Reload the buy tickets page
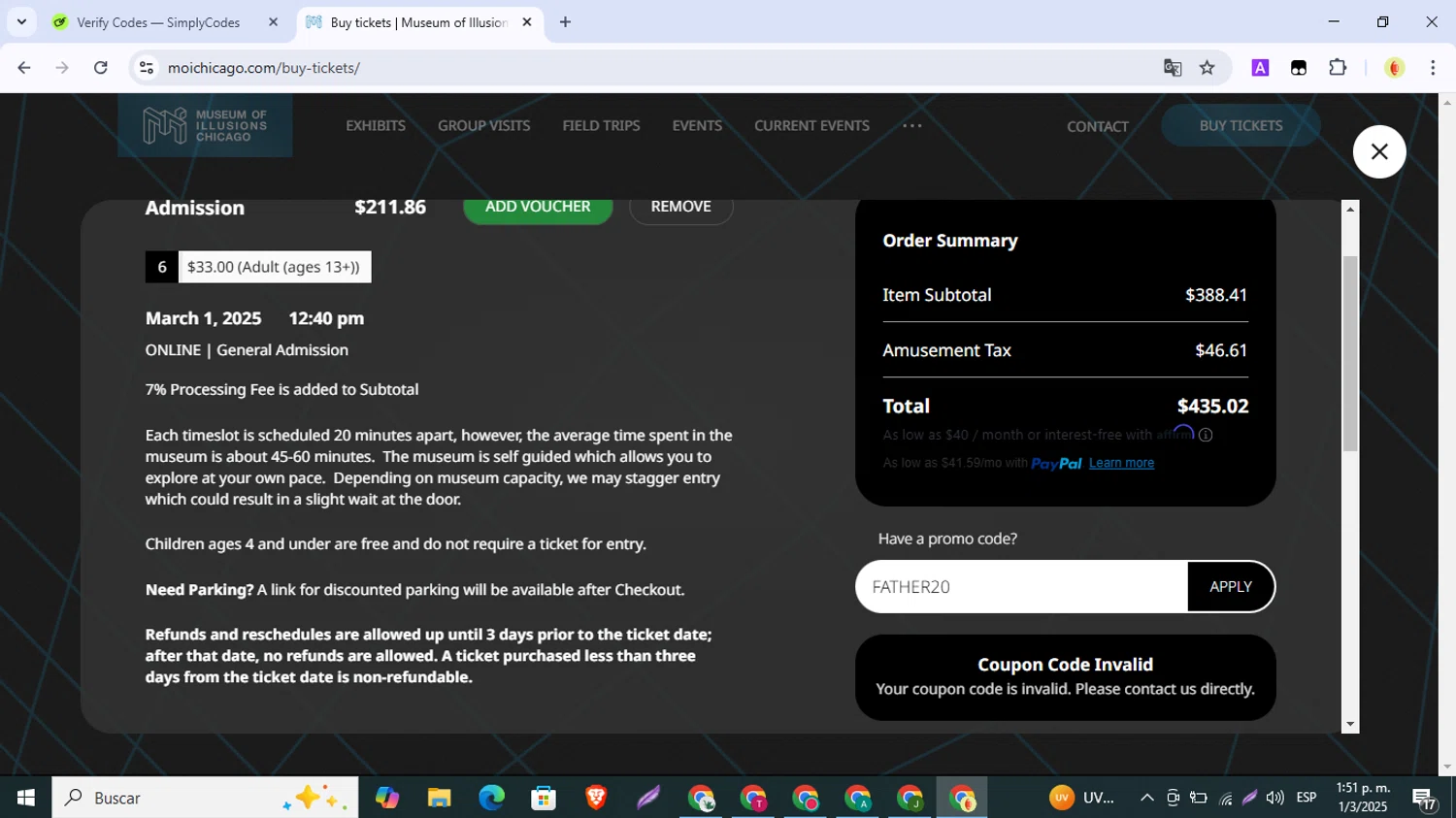The image size is (1456, 818). pyautogui.click(x=101, y=68)
